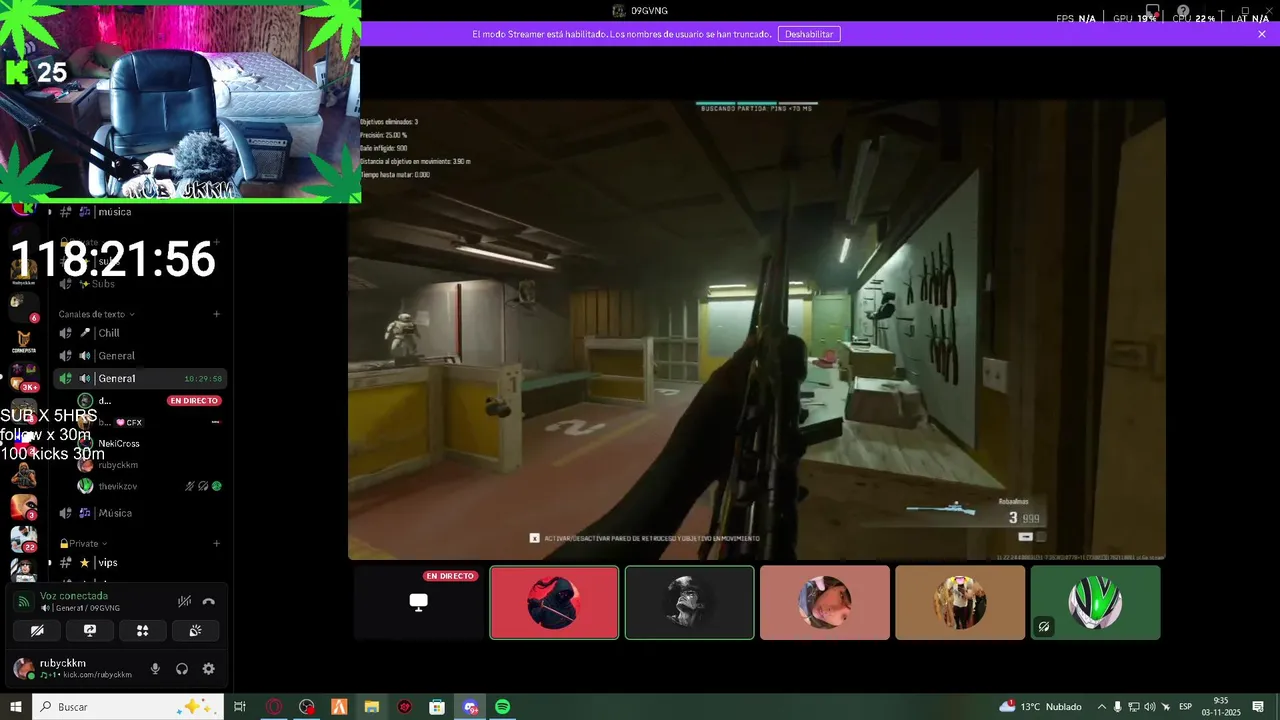
Task: Open File Explorer from taskbar
Action: (372, 707)
